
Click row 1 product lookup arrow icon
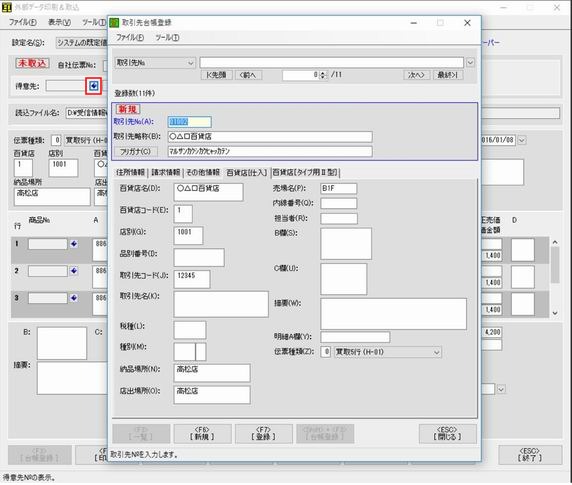(74, 244)
